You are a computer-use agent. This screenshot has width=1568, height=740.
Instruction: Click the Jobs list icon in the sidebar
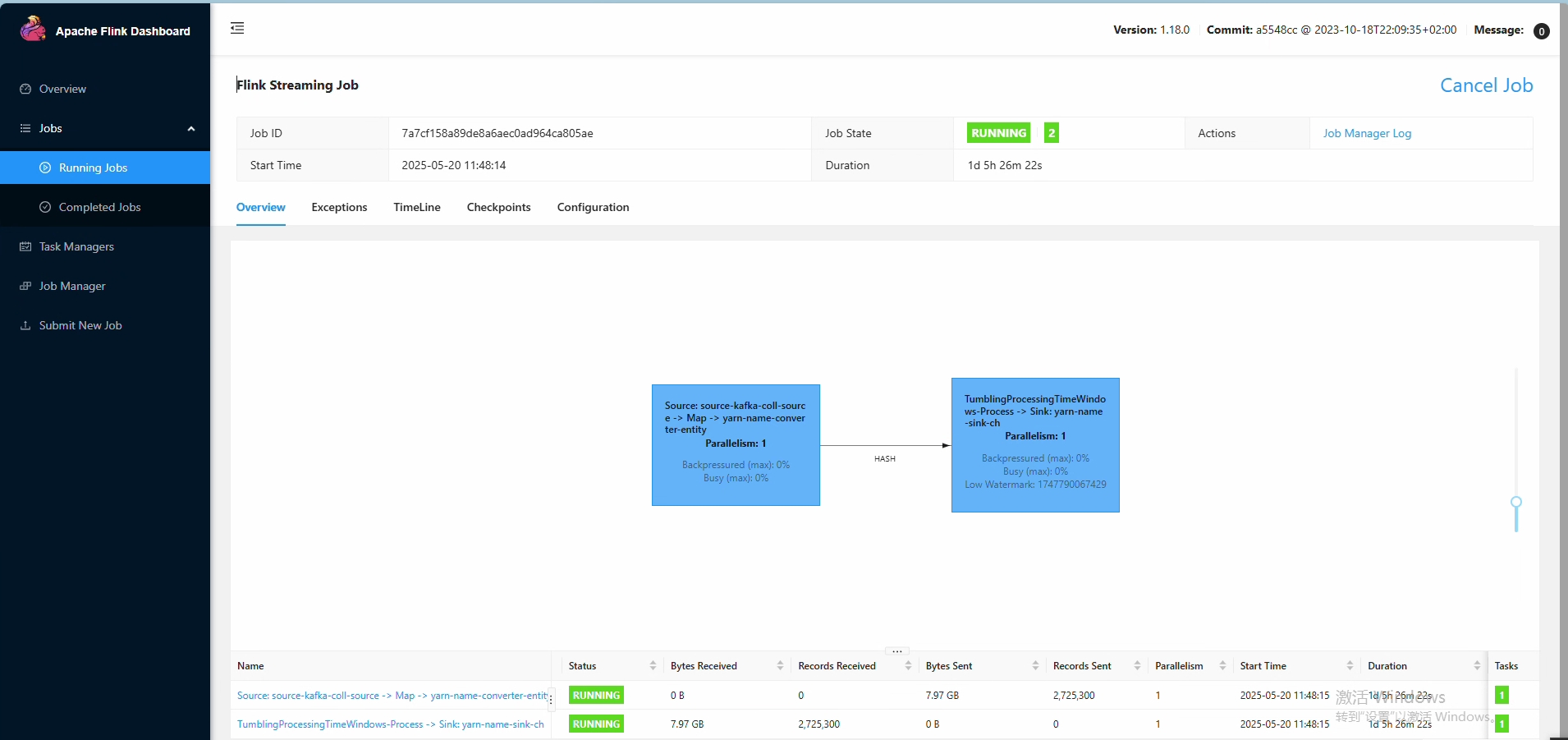pyautogui.click(x=25, y=128)
